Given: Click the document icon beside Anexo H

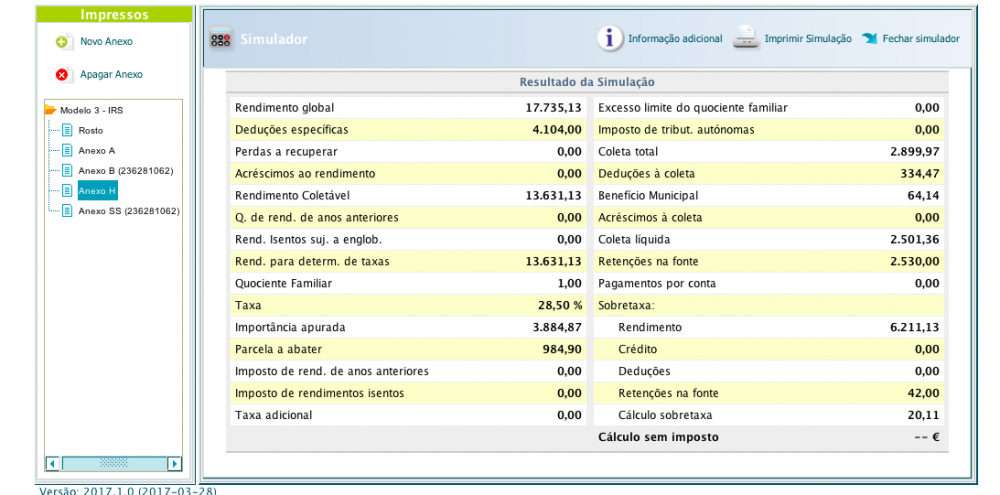Looking at the screenshot, I should click(66, 190).
